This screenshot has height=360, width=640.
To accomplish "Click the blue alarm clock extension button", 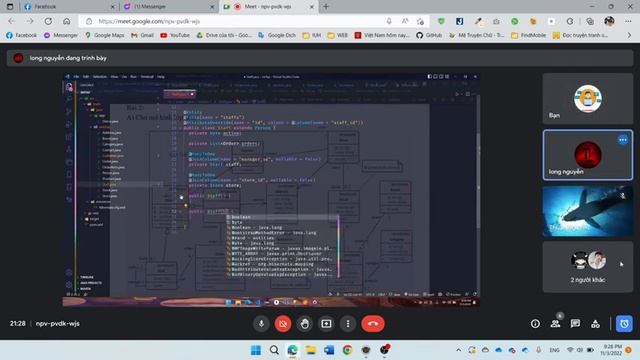I will pos(624,324).
